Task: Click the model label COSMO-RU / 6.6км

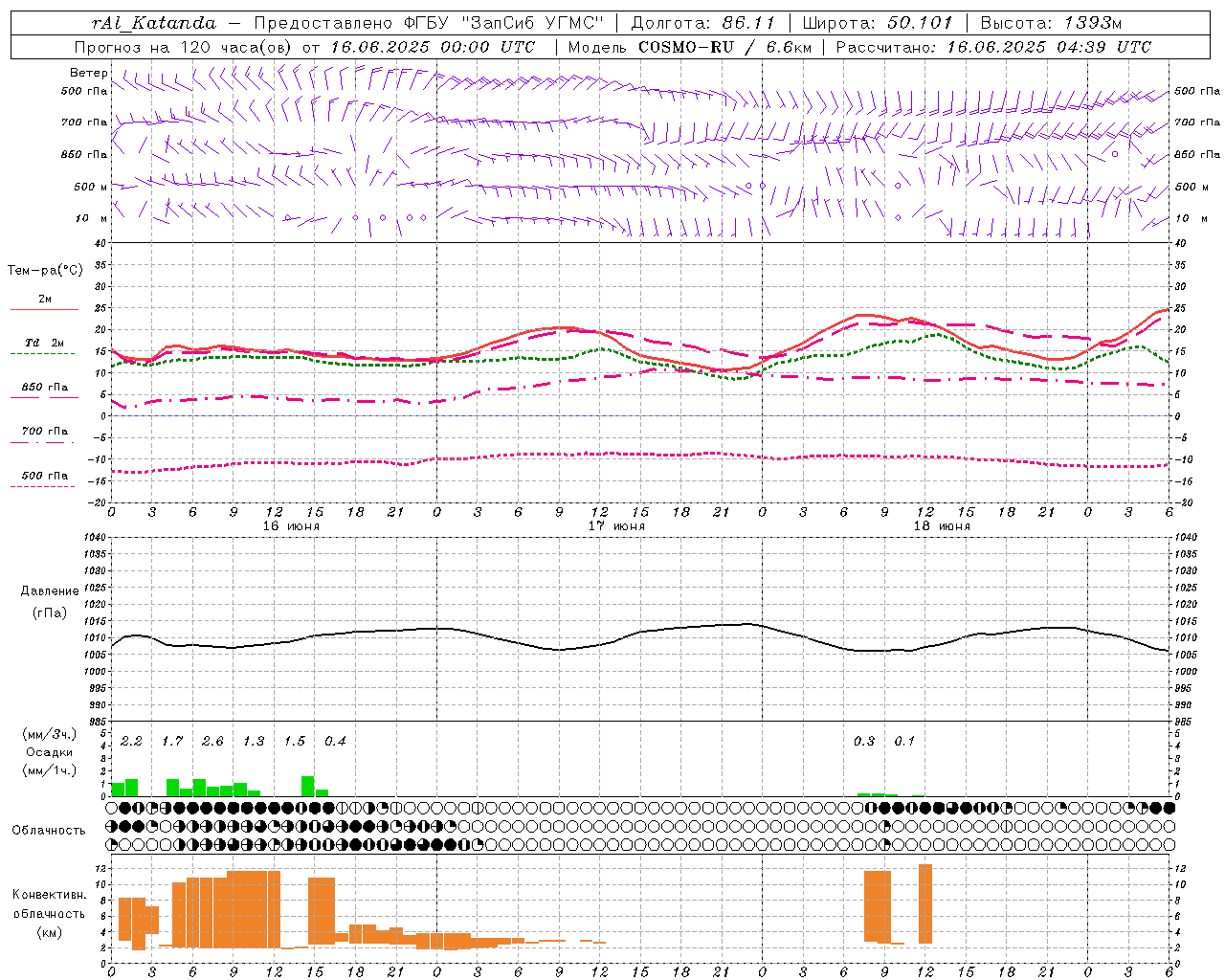Action: tap(724, 47)
